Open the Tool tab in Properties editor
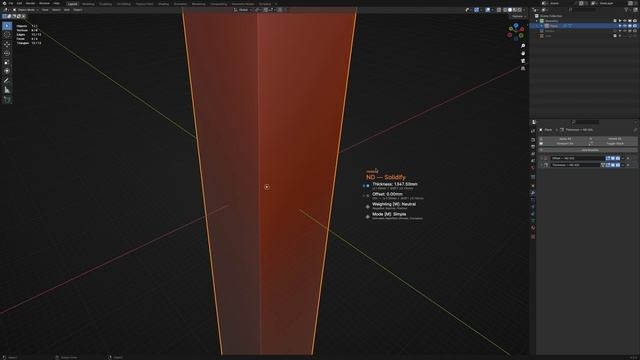 533,131
